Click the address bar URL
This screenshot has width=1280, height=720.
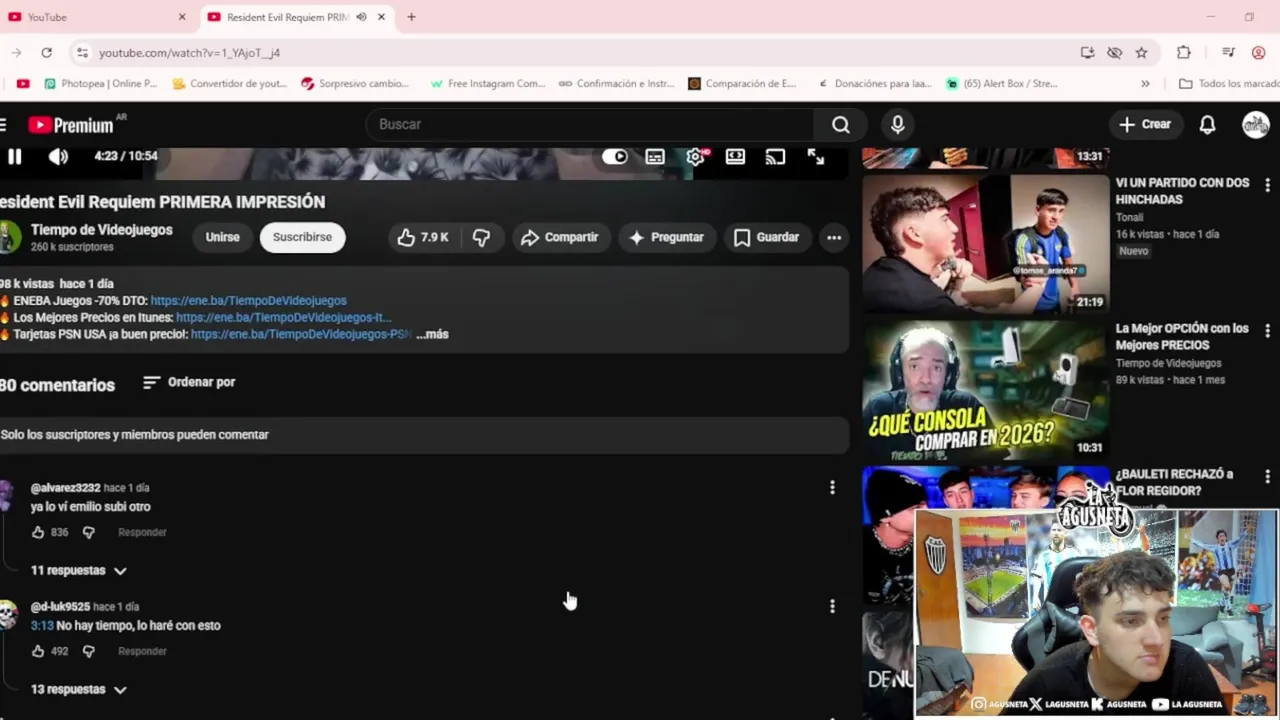click(189, 52)
